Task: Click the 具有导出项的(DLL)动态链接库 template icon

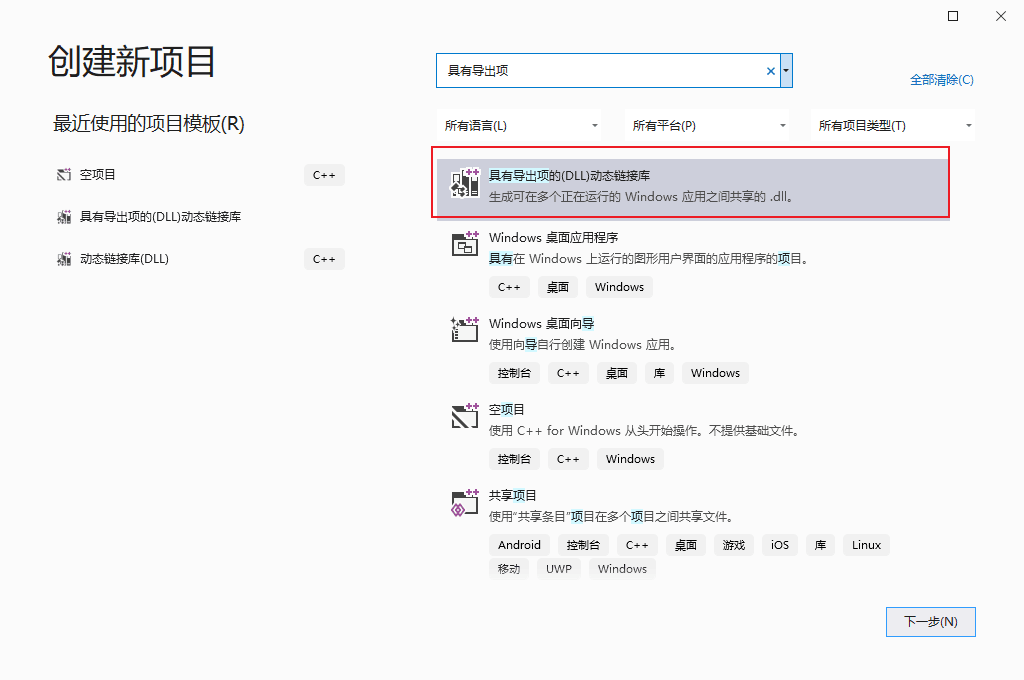Action: coord(464,182)
